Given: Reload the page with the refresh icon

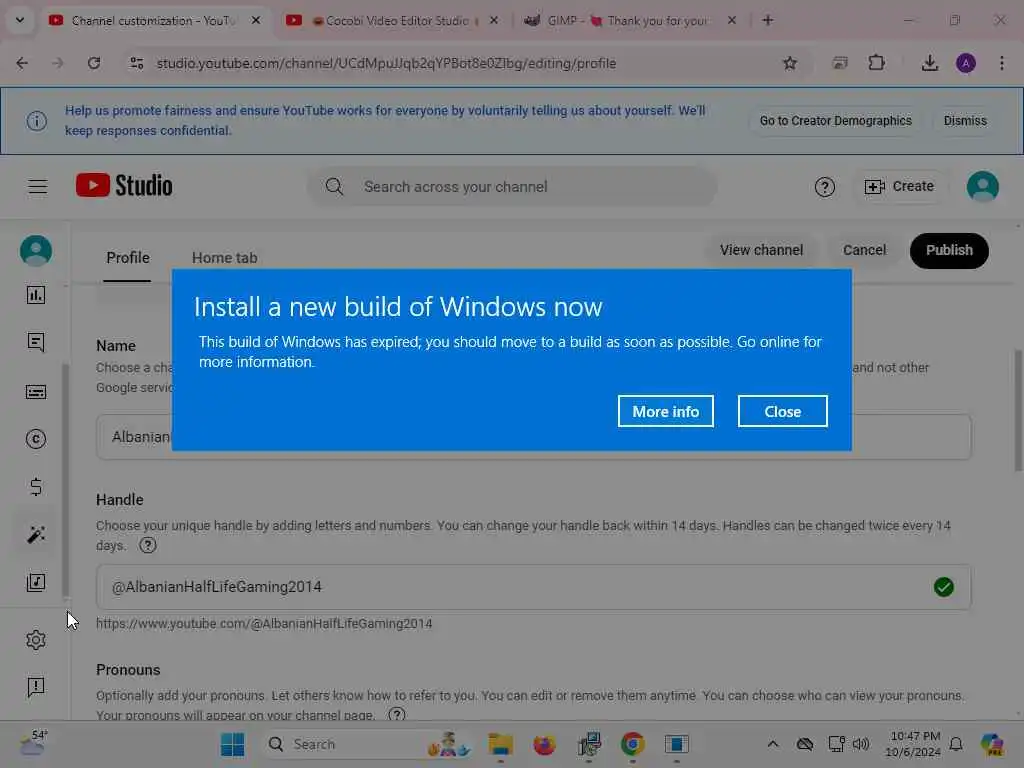Looking at the screenshot, I should click(x=94, y=63).
